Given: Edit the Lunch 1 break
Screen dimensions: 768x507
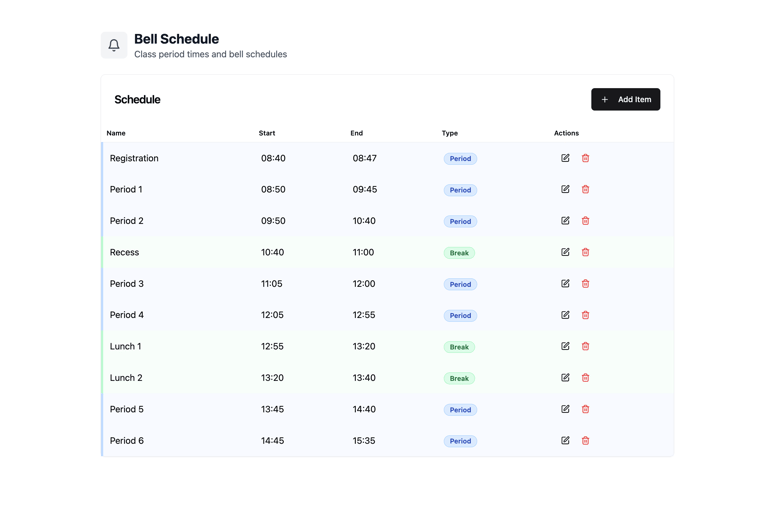Looking at the screenshot, I should pos(565,346).
